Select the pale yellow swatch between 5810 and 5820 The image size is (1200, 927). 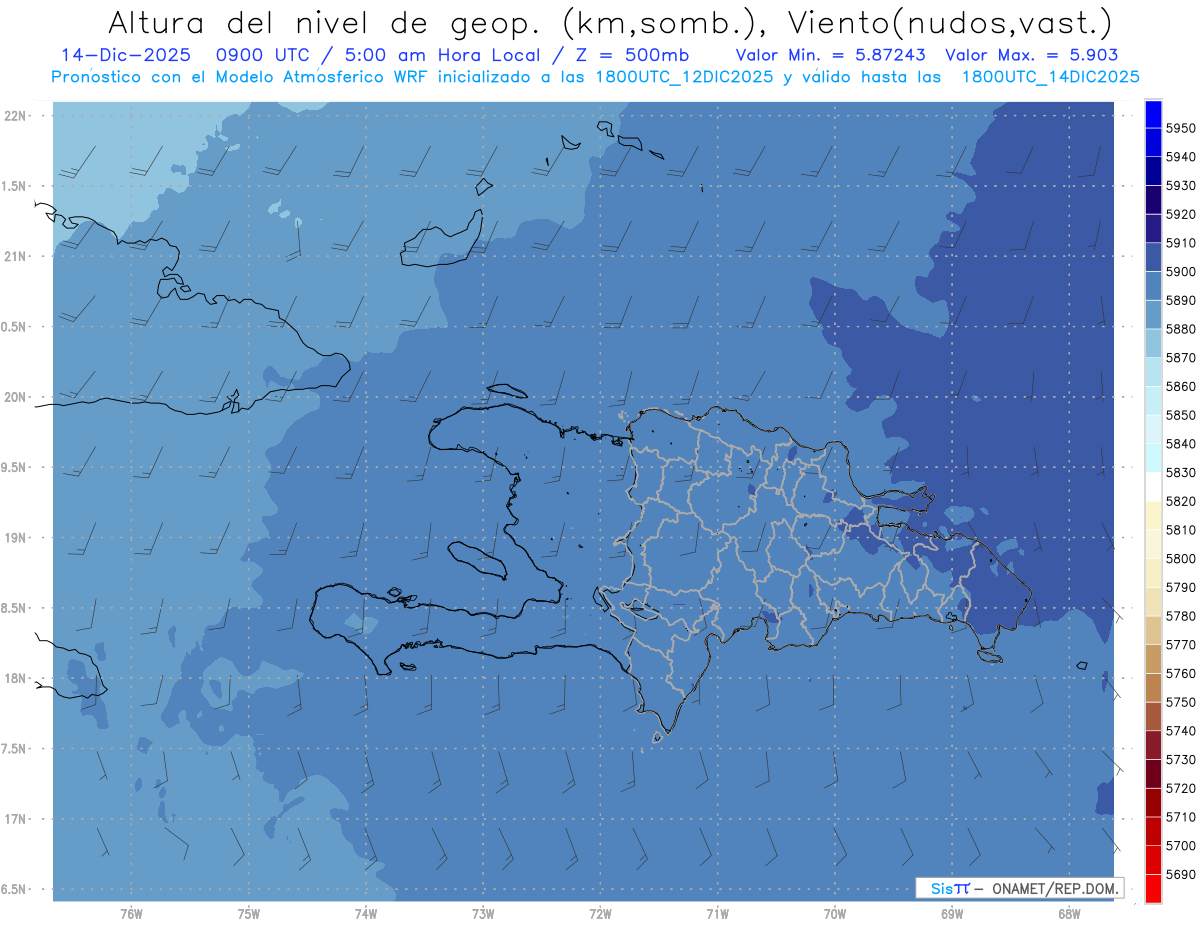(x=1153, y=515)
